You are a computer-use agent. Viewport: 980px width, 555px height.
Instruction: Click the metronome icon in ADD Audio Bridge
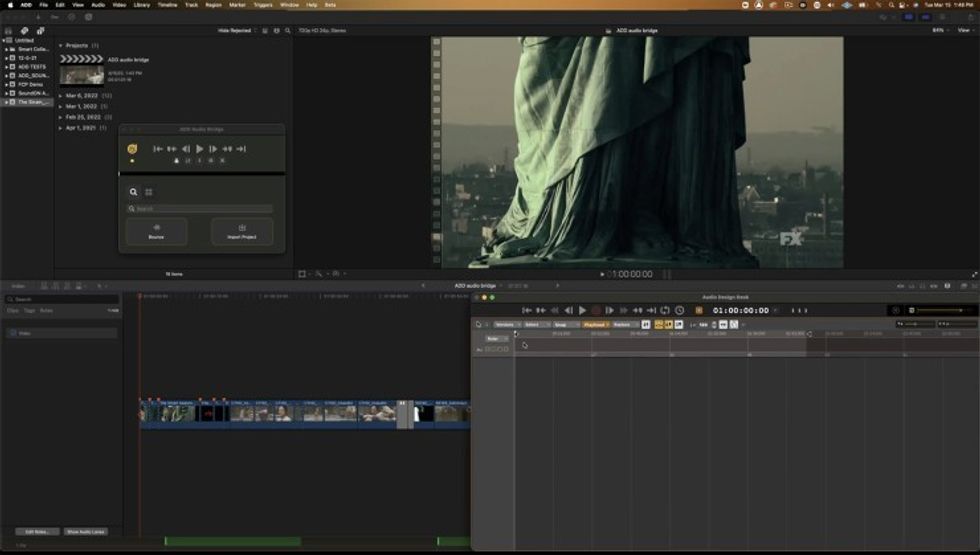click(176, 161)
